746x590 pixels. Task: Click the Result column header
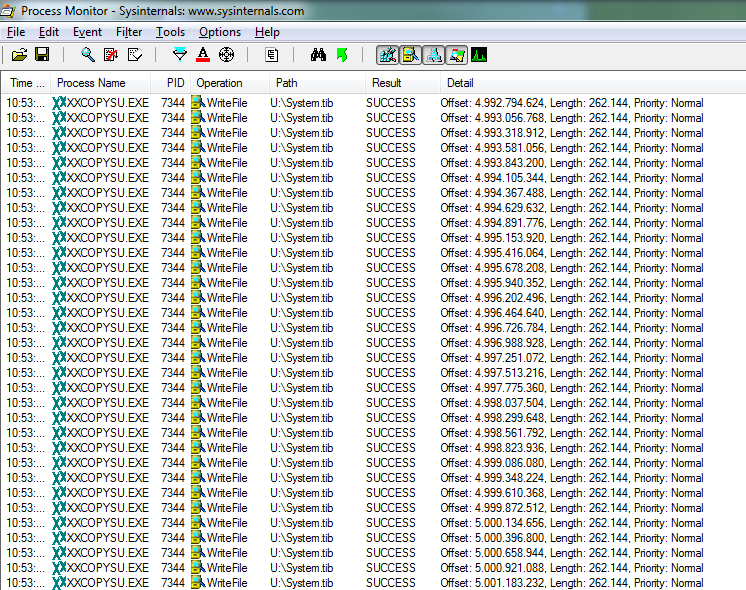point(402,83)
